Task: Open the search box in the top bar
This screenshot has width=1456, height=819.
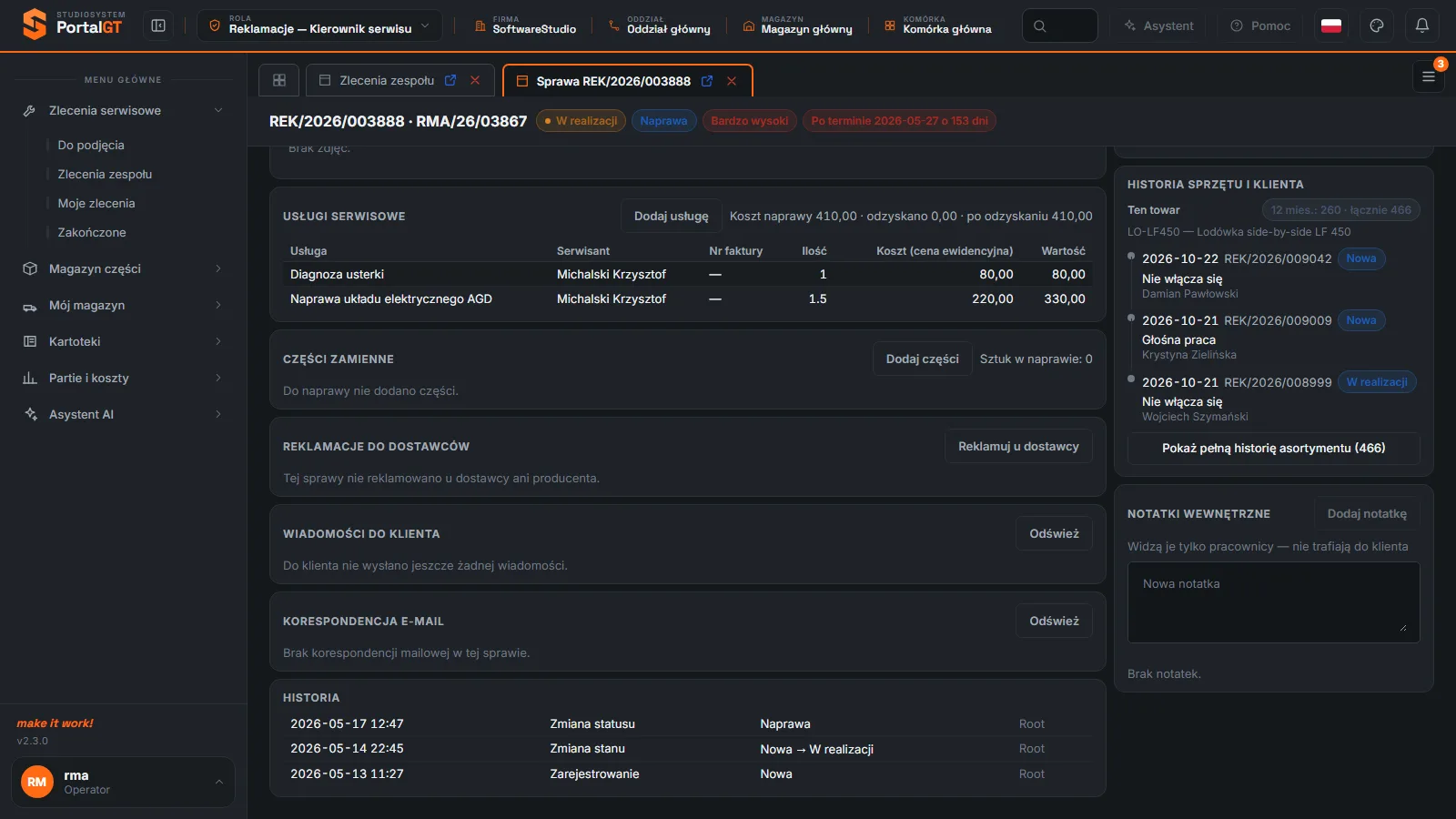Action: [x=1059, y=25]
